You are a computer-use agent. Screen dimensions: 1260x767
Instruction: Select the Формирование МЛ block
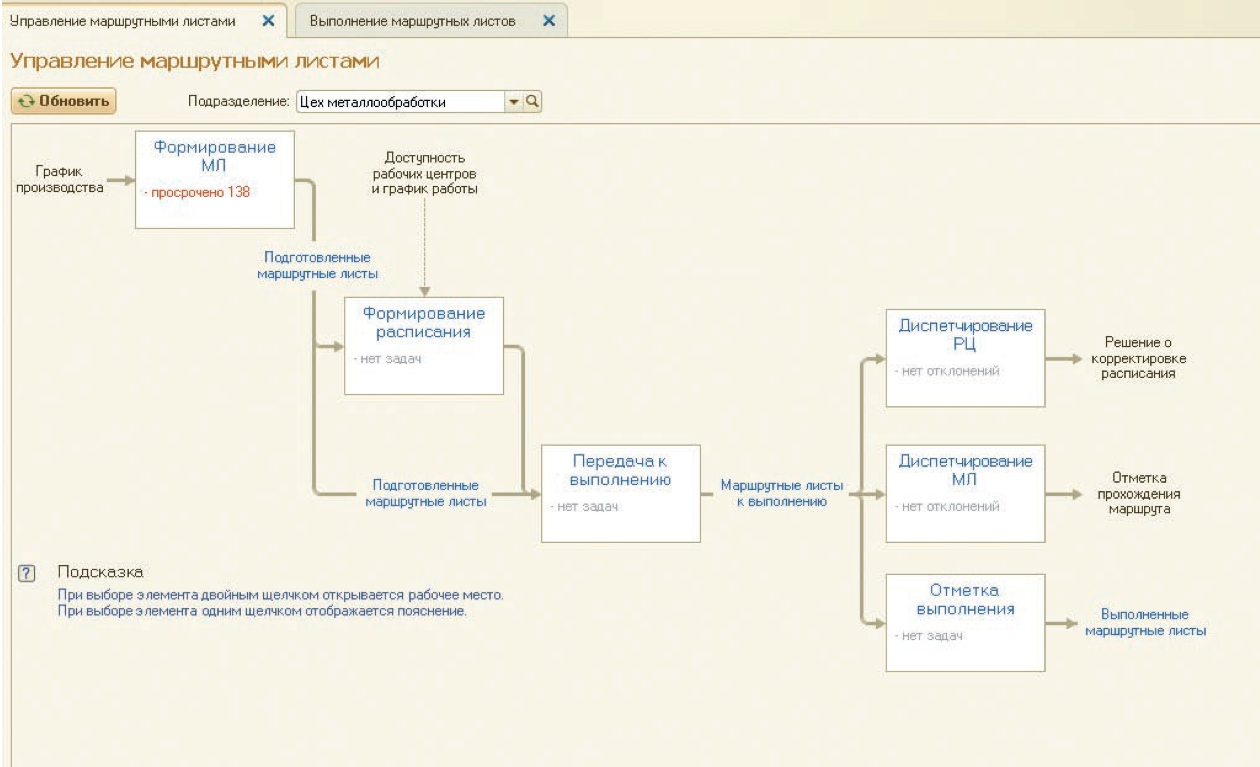[x=215, y=179]
